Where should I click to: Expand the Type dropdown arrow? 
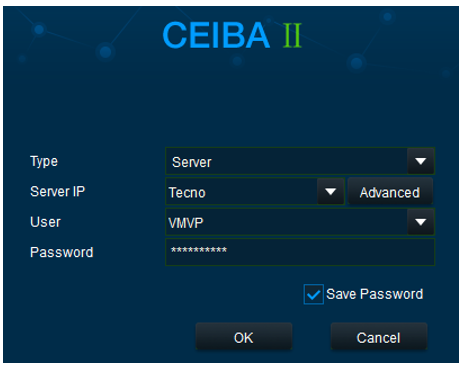click(421, 161)
